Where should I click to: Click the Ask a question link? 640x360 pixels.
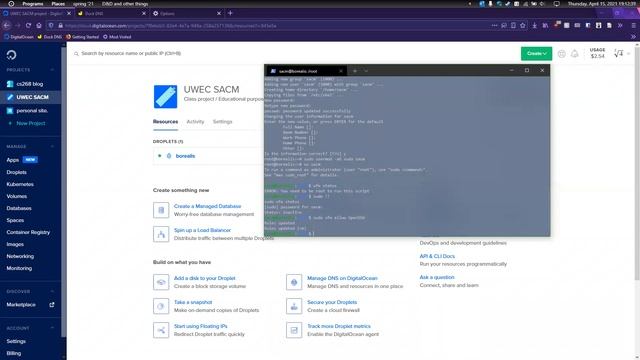(437, 277)
